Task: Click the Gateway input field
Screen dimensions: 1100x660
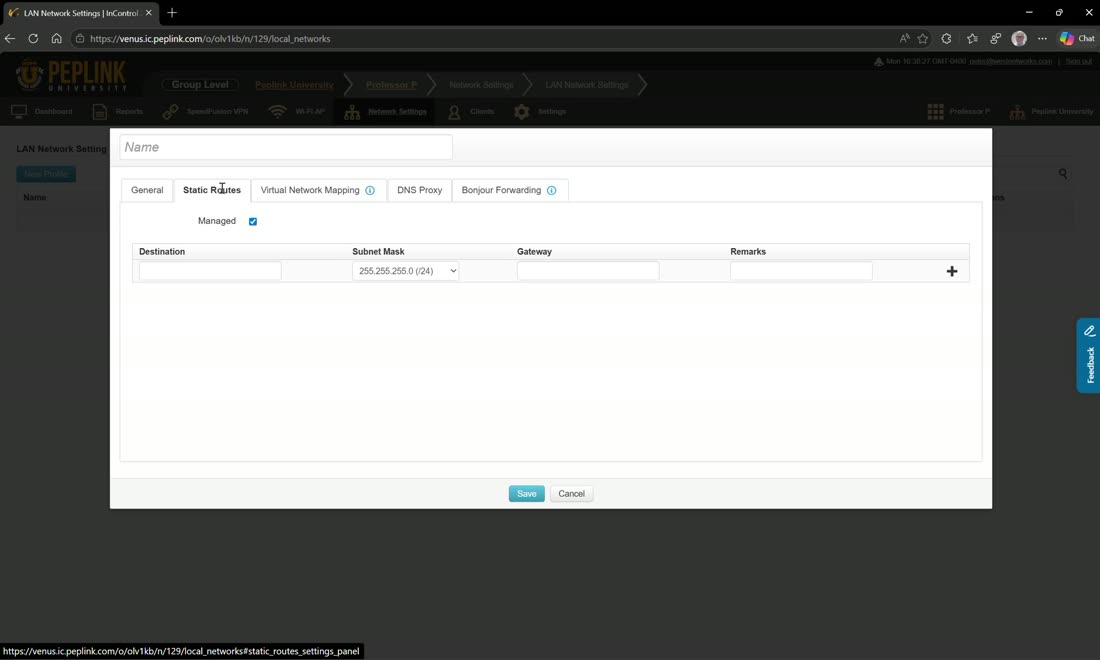Action: coord(588,271)
